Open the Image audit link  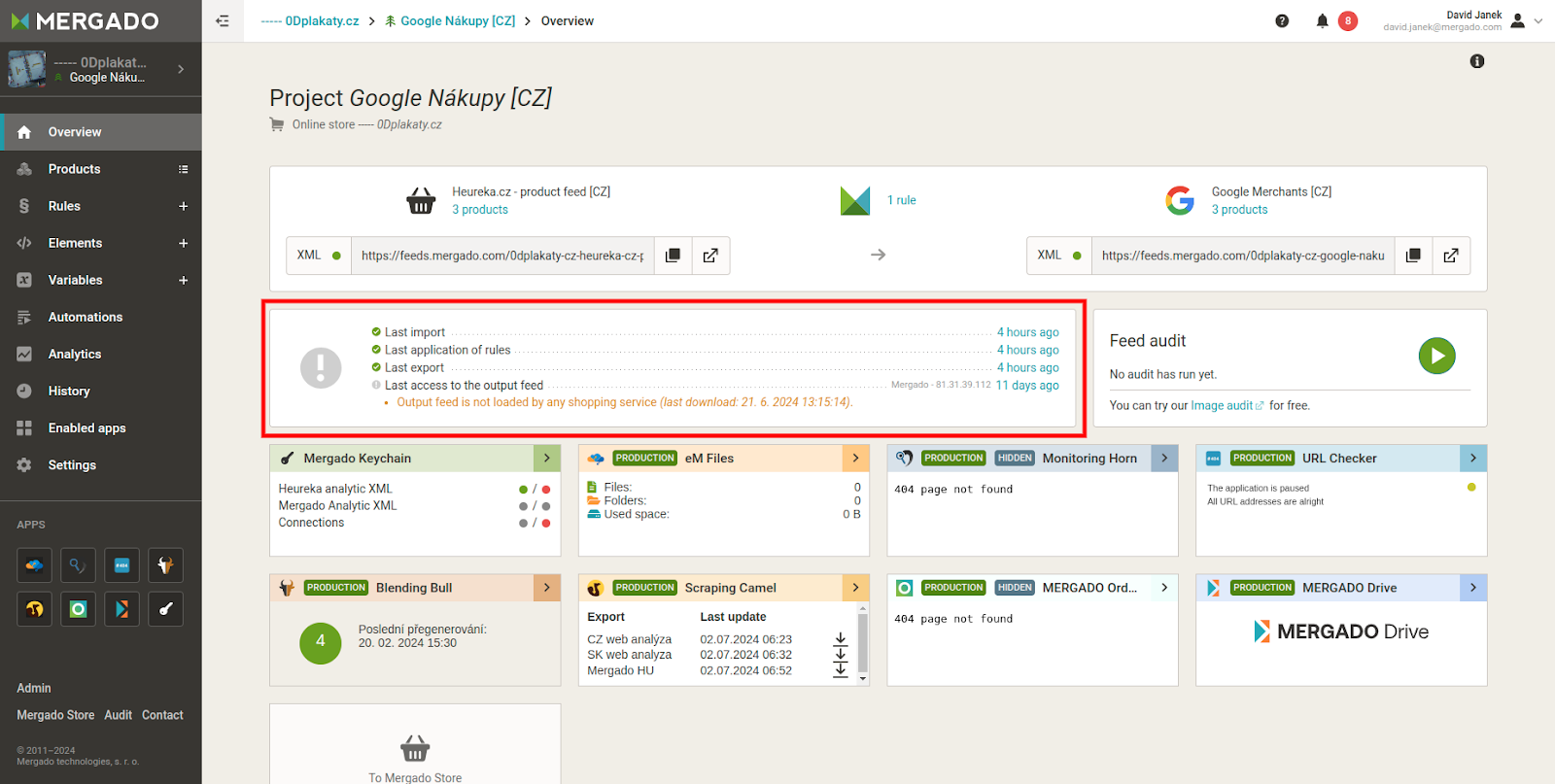(1227, 406)
